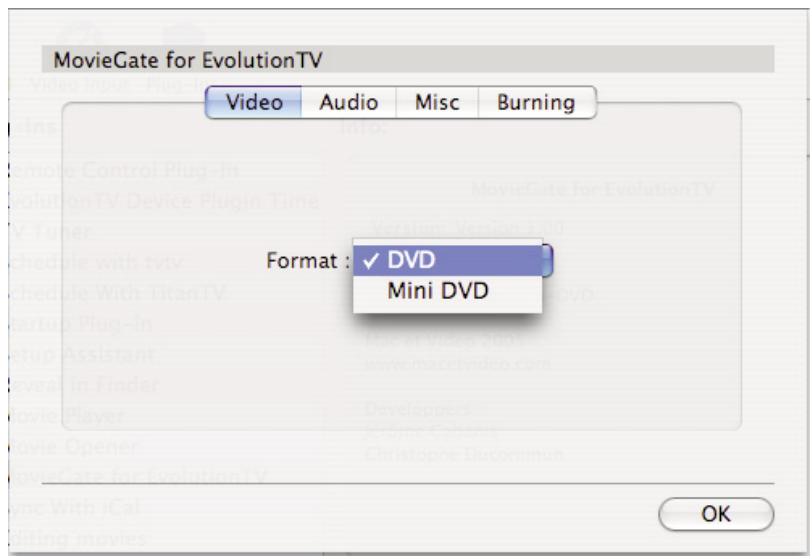This screenshot has width=812, height=559.
Task: Click the Format popup button arrows
Action: coord(547,261)
